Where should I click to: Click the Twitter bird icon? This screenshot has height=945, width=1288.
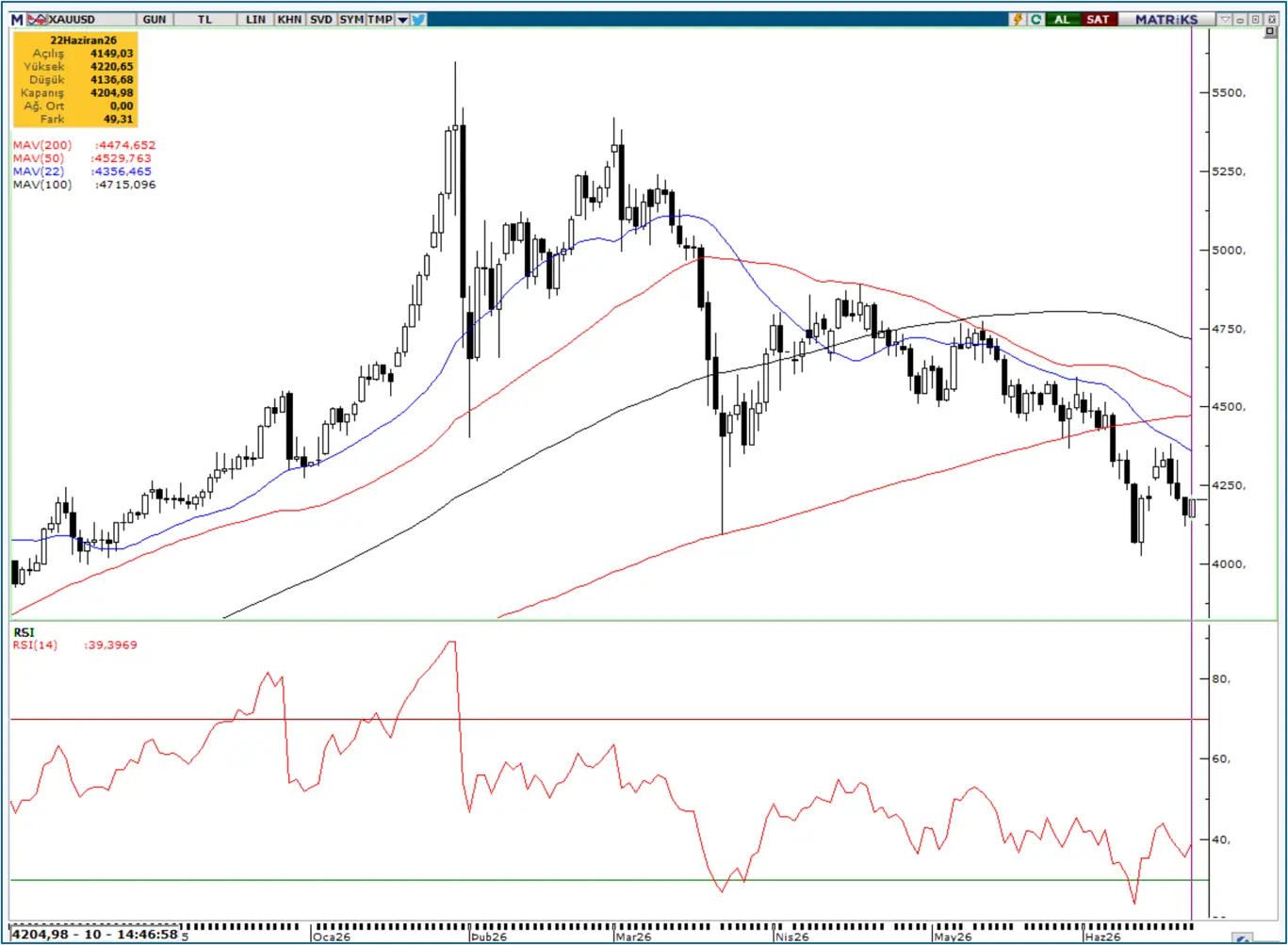pyautogui.click(x=418, y=19)
